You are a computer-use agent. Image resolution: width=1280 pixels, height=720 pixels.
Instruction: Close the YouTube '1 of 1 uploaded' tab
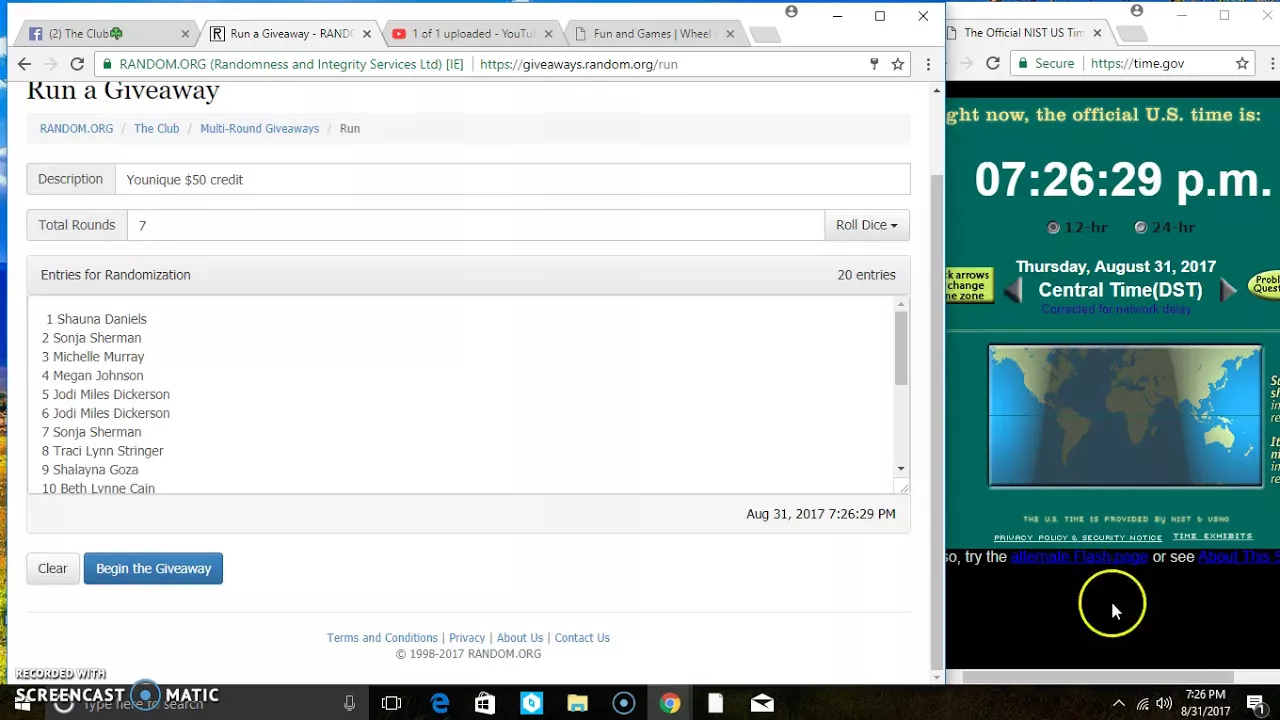pos(548,34)
